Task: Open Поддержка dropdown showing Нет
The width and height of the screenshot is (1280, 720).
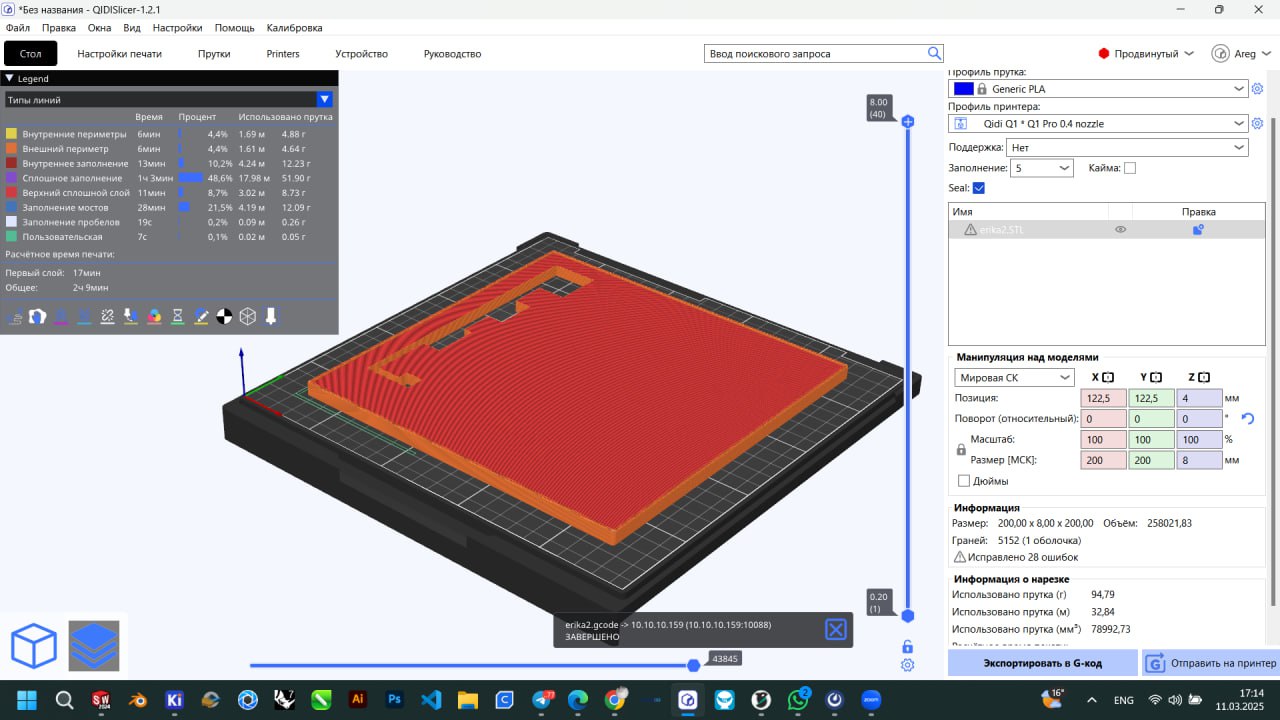Action: 1128,147
